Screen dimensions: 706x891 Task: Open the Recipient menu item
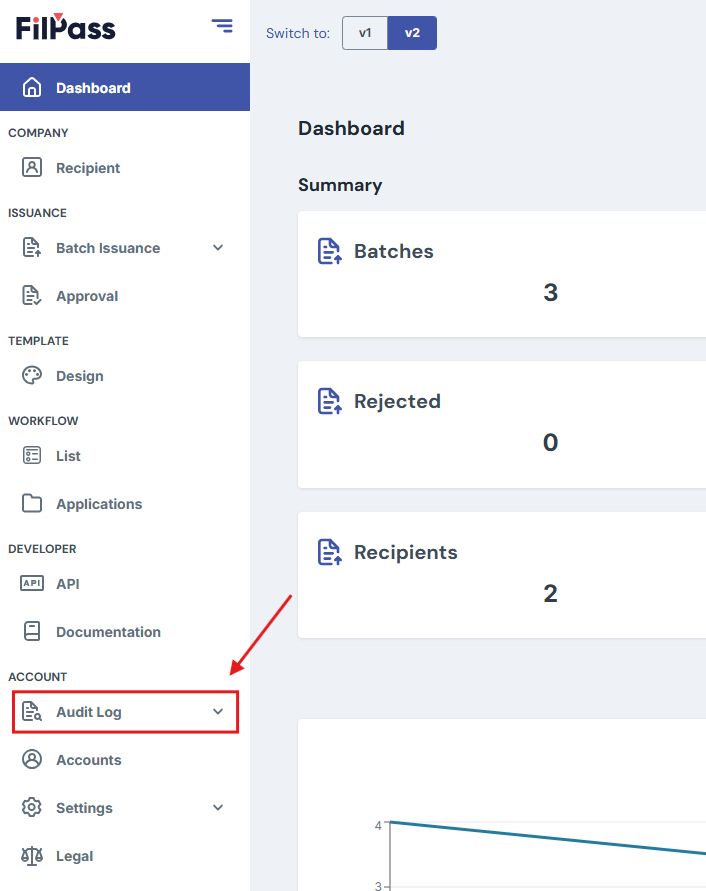[x=125, y=168]
